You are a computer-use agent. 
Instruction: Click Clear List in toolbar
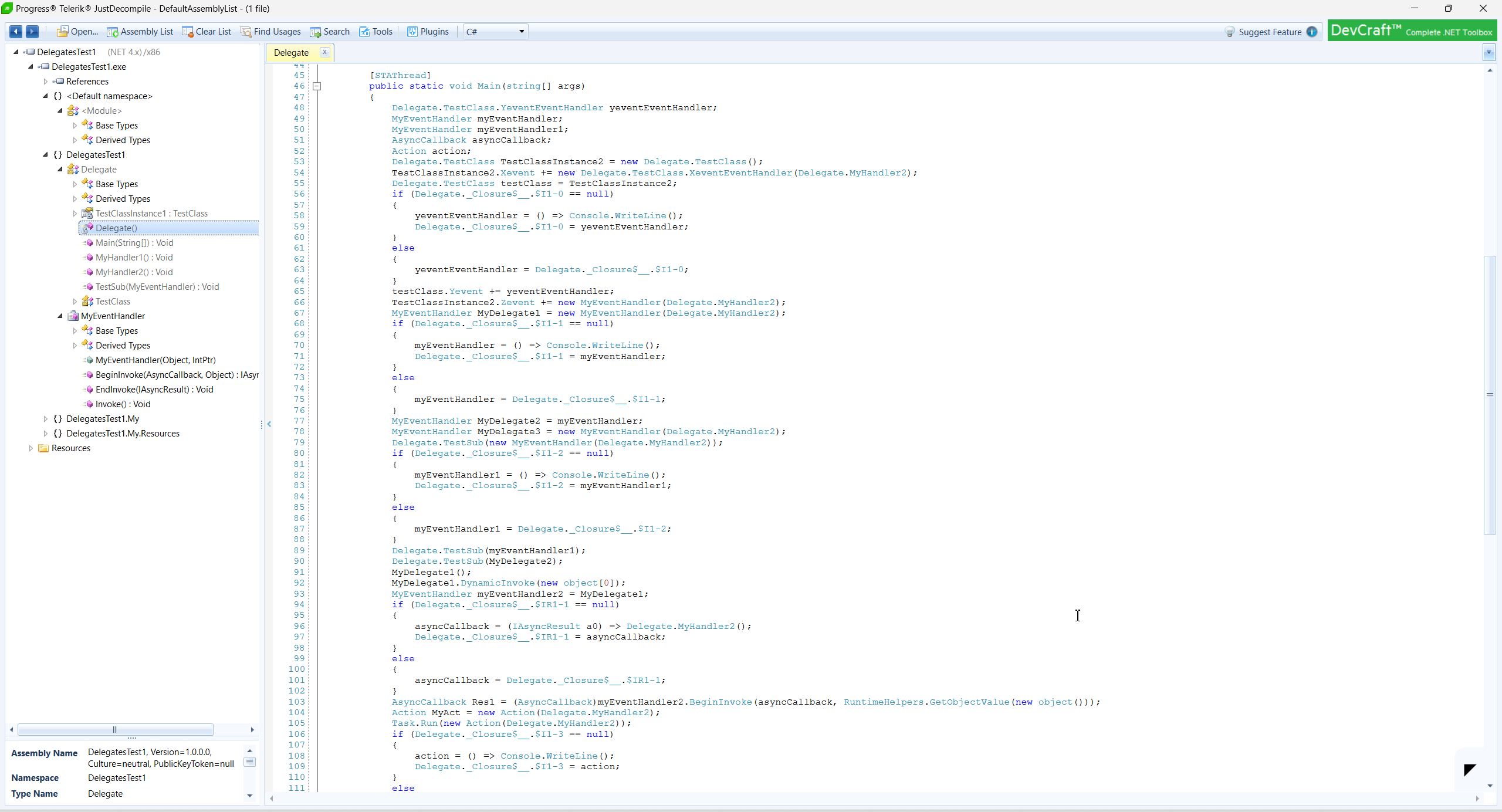[207, 32]
